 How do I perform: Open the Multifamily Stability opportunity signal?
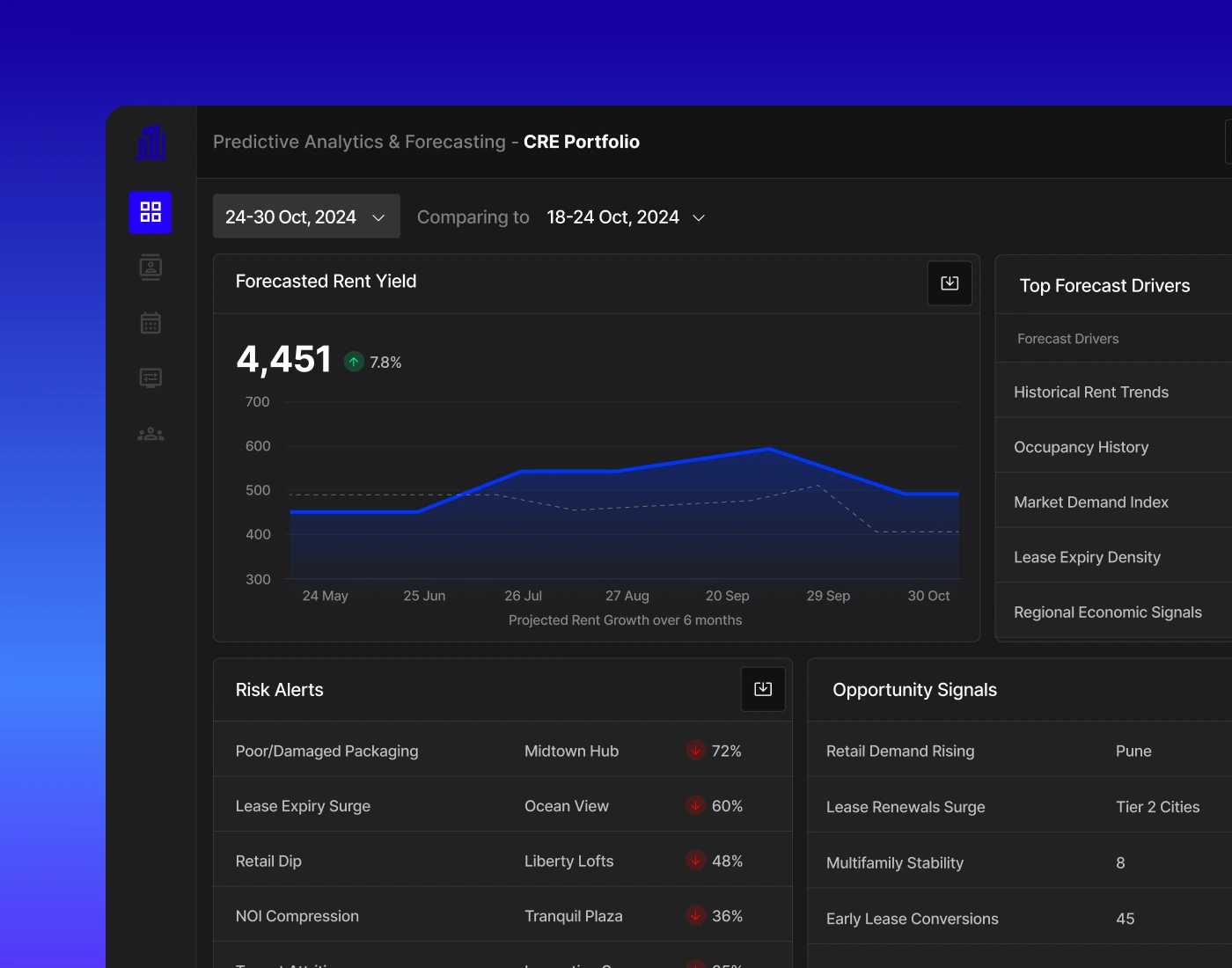(x=1020, y=862)
